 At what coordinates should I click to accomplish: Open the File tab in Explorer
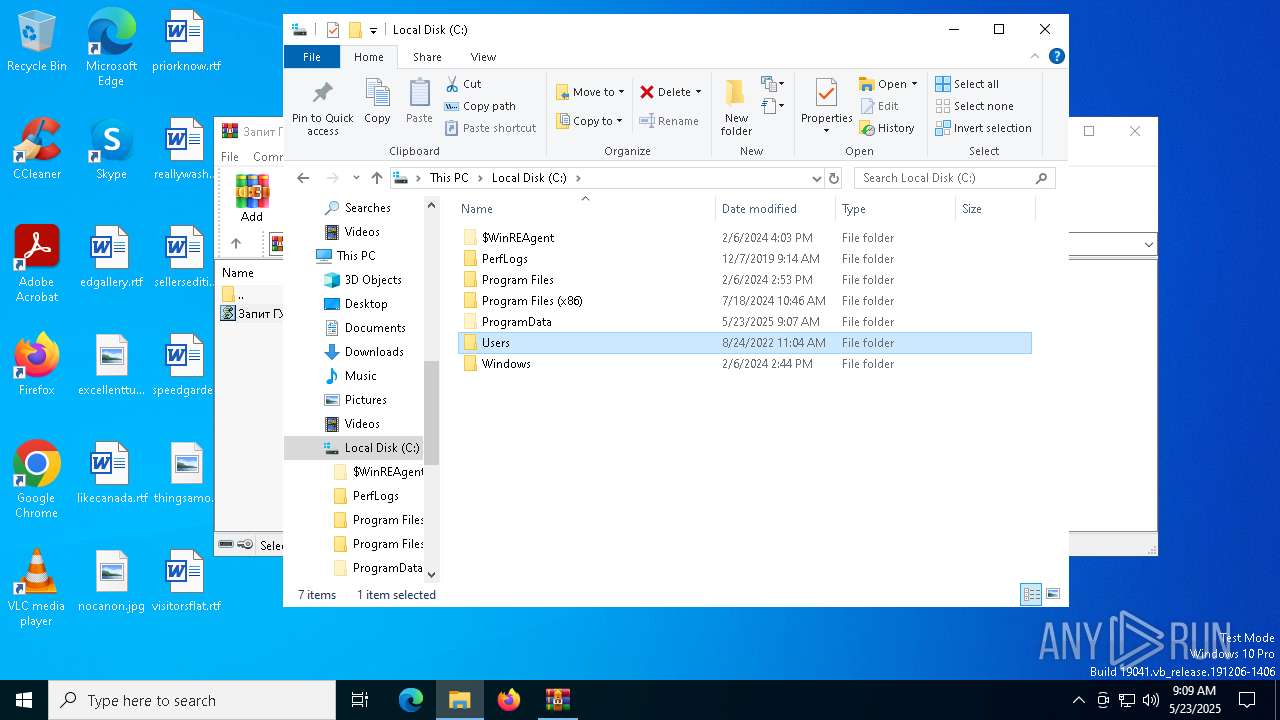312,57
